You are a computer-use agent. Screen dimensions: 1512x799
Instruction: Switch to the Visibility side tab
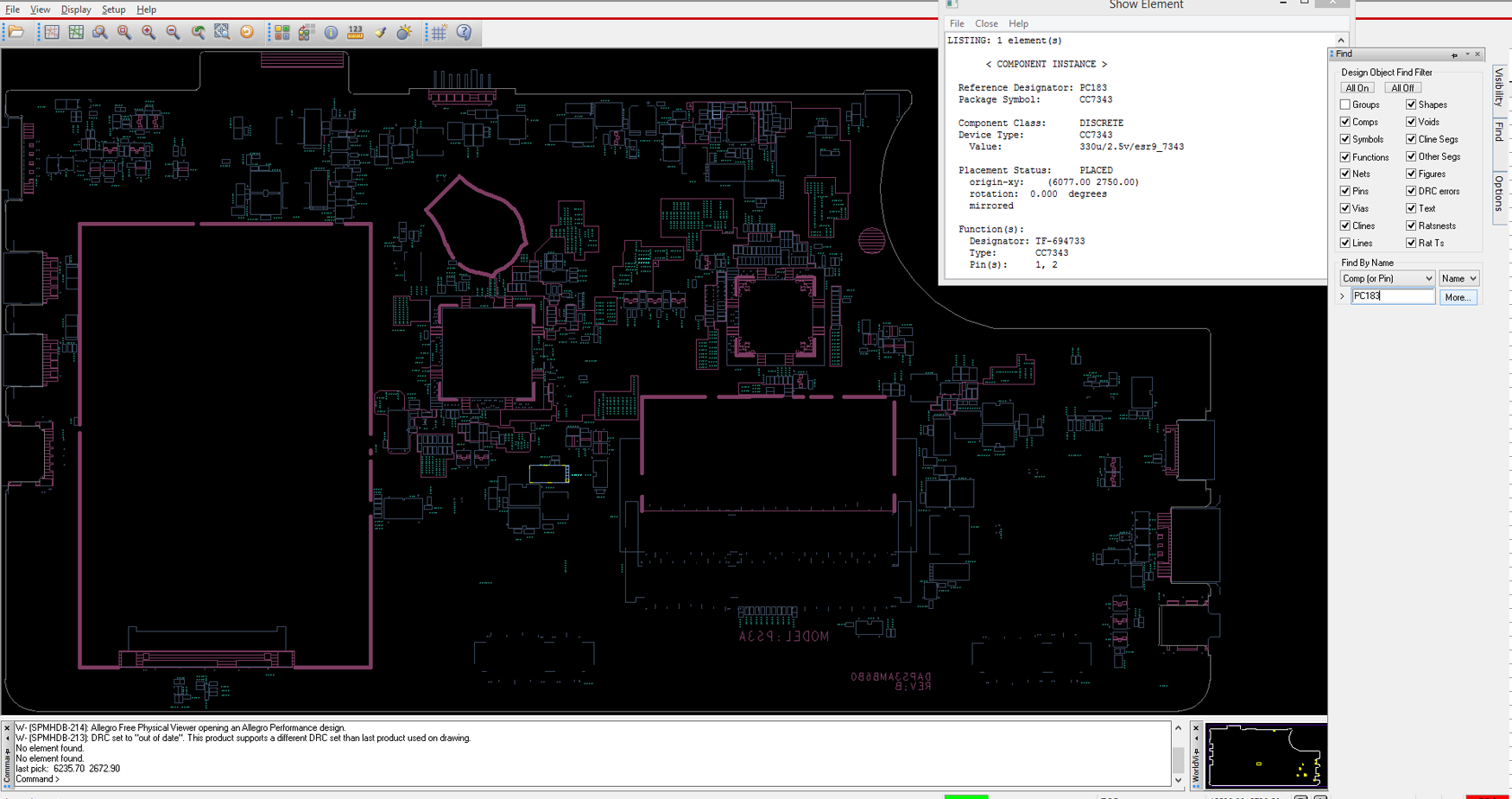(x=1499, y=86)
